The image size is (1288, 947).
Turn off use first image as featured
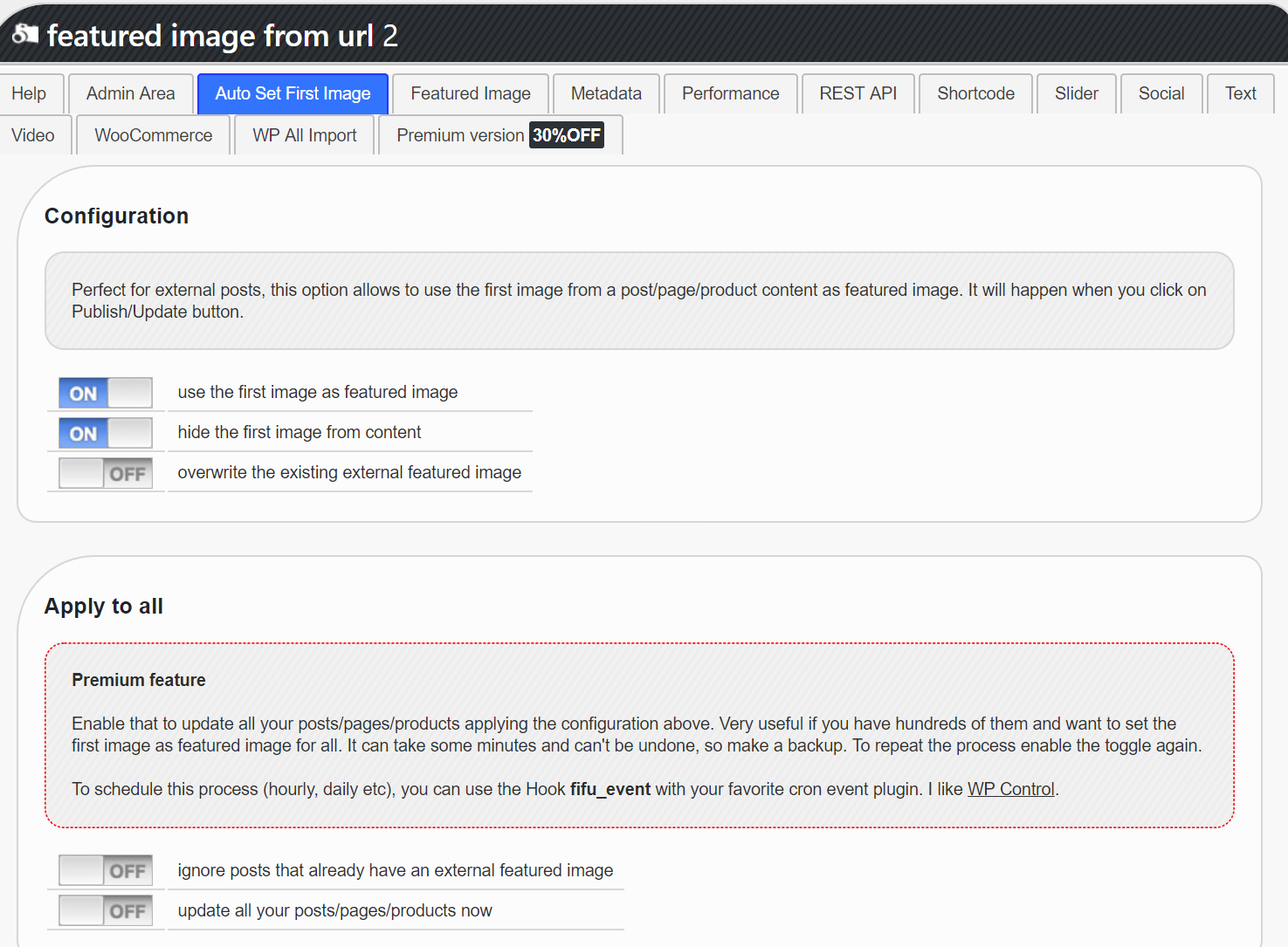pyautogui.click(x=106, y=393)
